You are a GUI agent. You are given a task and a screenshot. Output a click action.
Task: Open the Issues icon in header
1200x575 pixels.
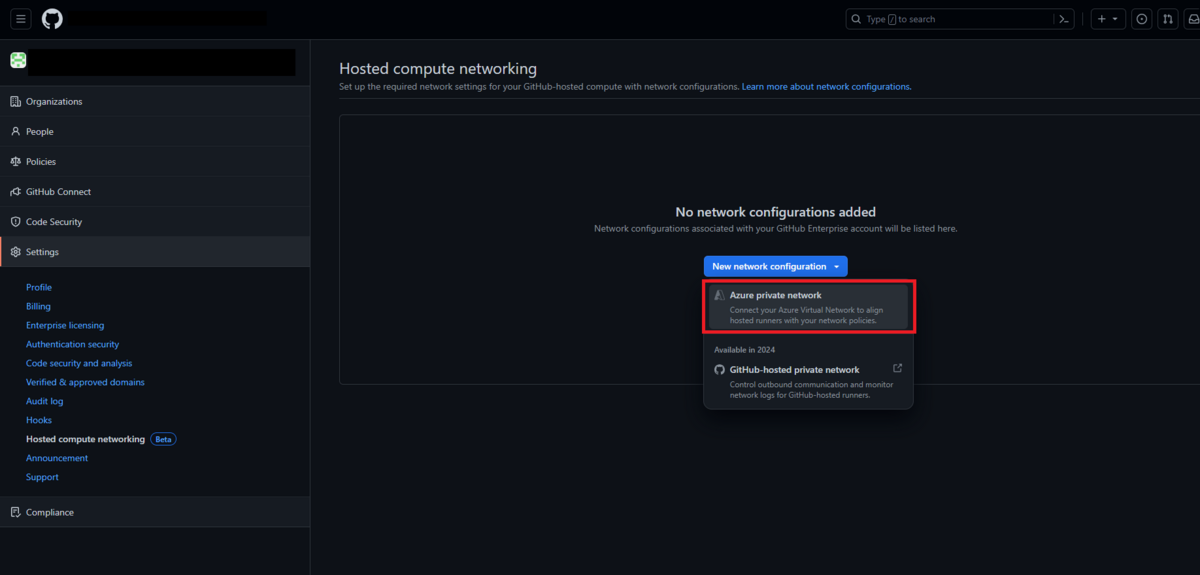point(1142,19)
